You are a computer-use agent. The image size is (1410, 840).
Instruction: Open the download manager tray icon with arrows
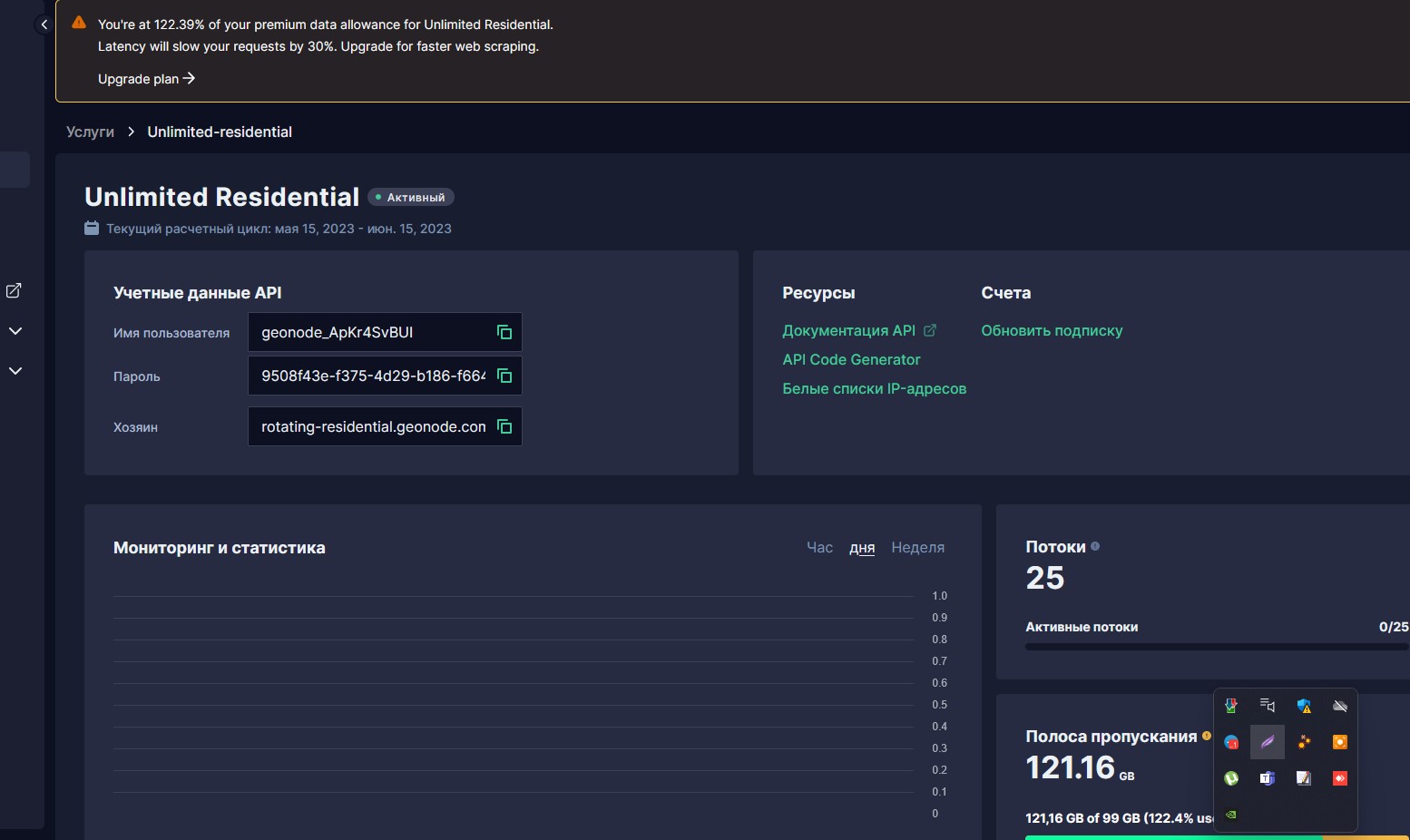tap(1231, 706)
